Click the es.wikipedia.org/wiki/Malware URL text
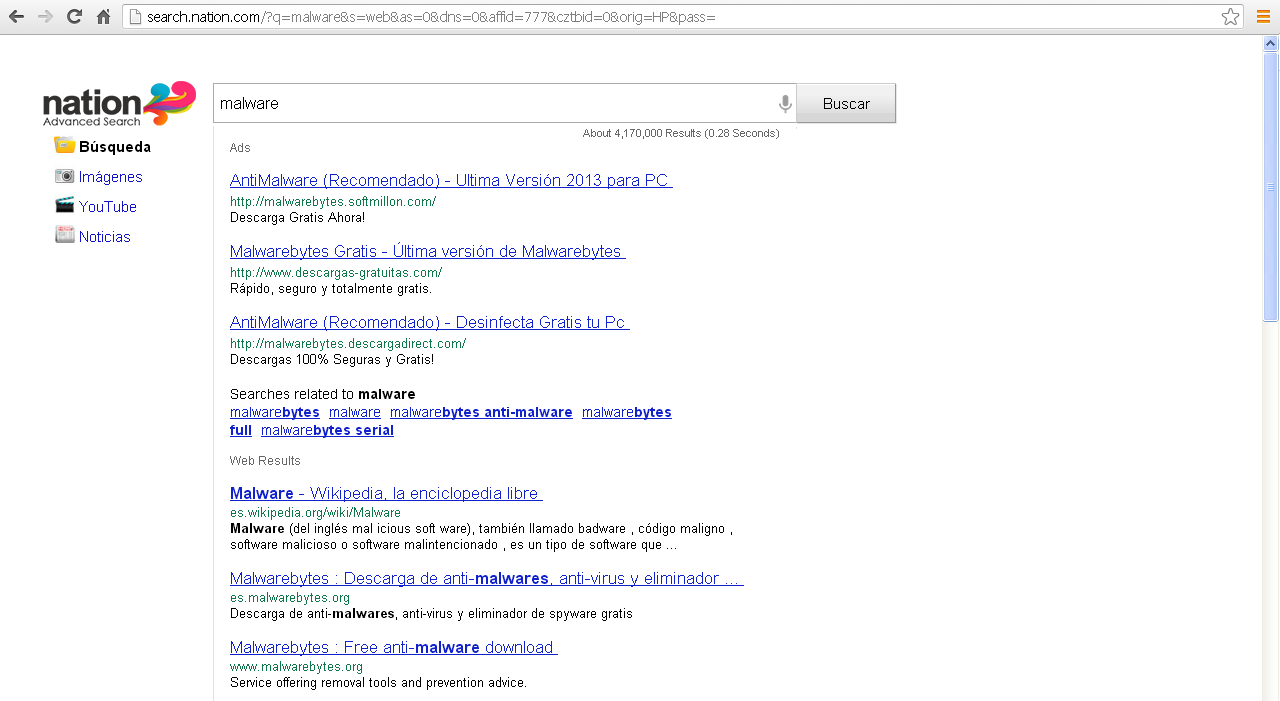Viewport: 1280px width, 701px height. pos(315,512)
